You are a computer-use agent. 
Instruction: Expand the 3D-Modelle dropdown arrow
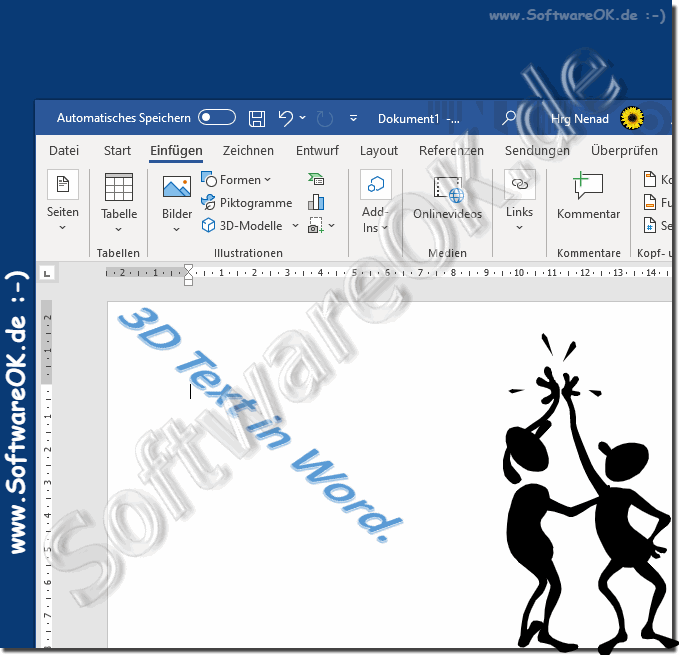pyautogui.click(x=295, y=226)
